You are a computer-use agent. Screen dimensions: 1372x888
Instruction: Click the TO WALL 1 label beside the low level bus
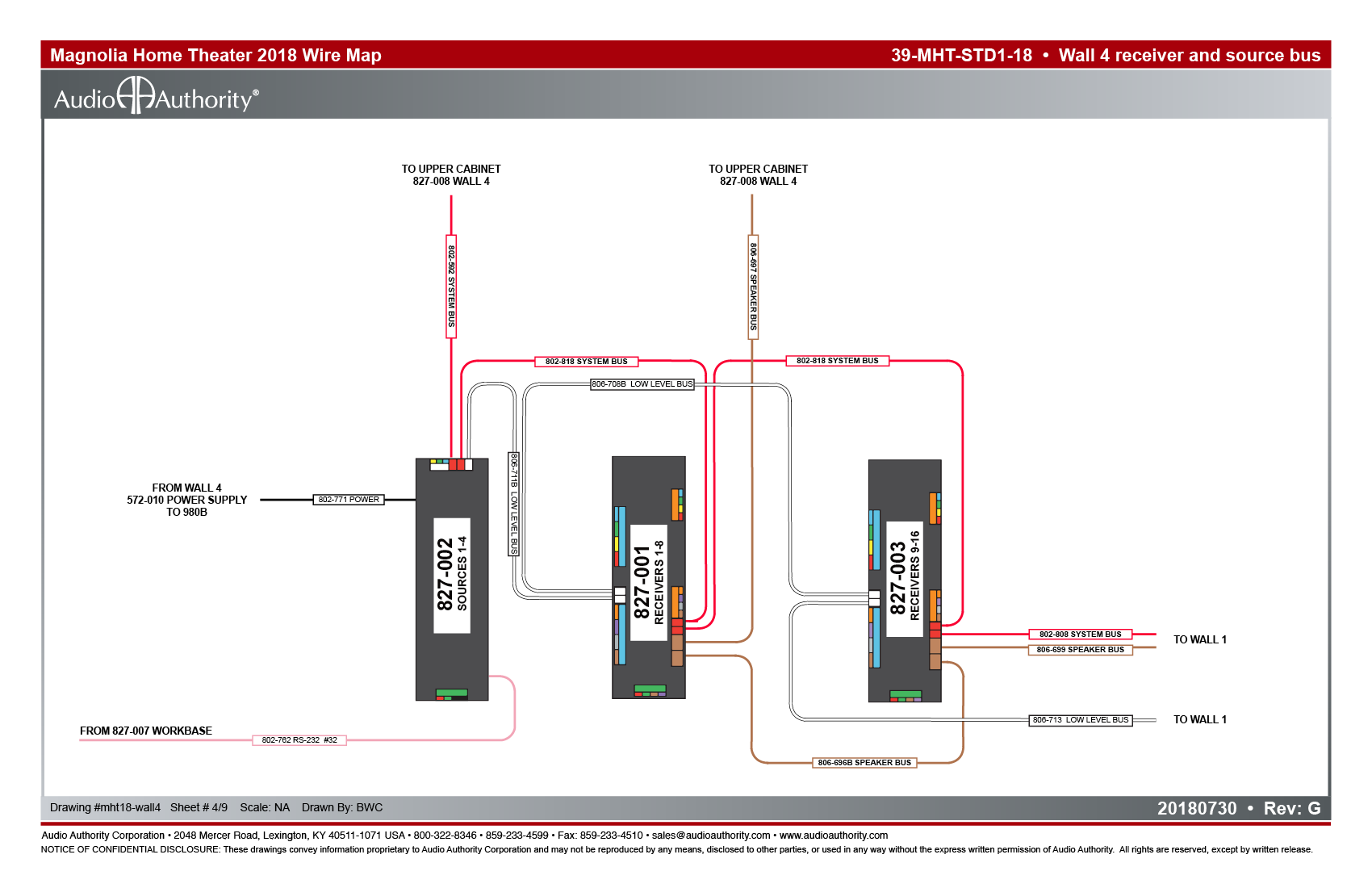[1200, 719]
